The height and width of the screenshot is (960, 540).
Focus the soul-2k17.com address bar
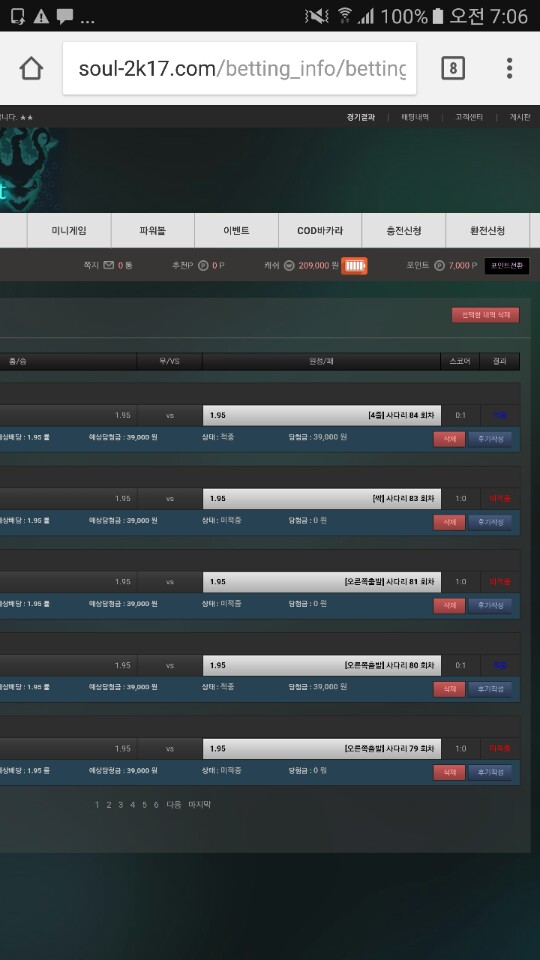click(239, 68)
